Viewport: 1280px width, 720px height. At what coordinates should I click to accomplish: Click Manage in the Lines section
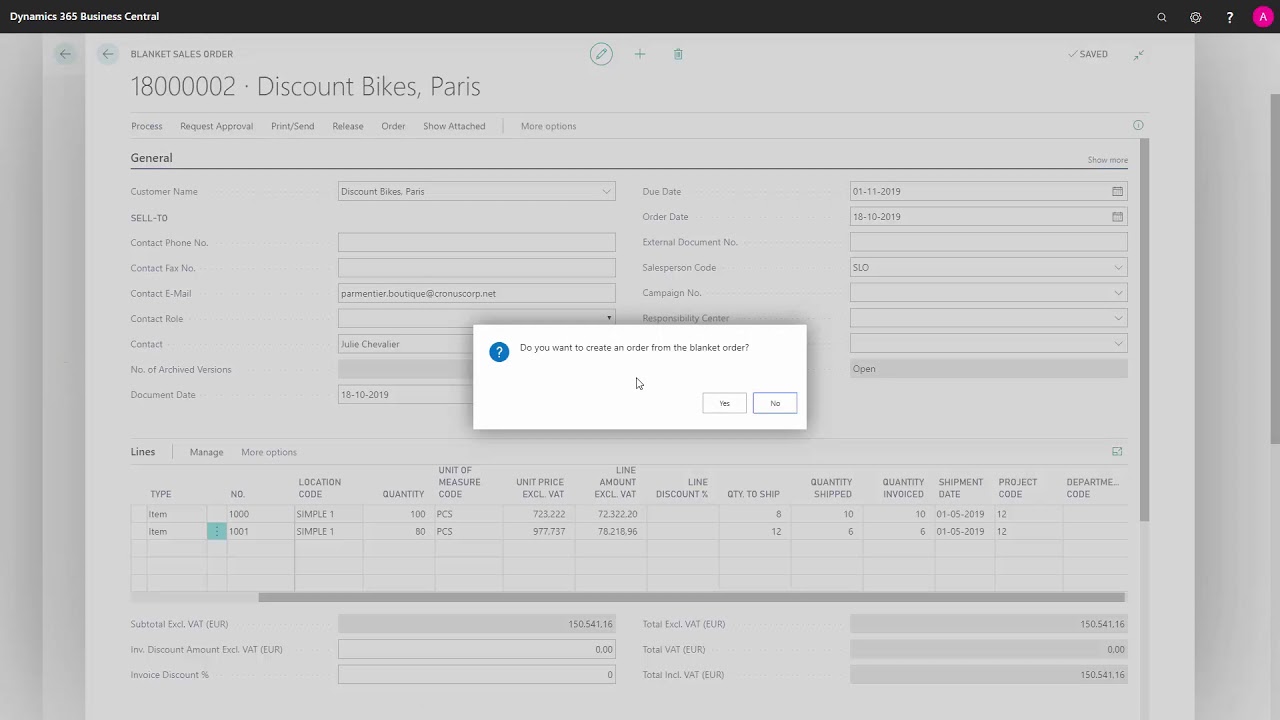206,452
